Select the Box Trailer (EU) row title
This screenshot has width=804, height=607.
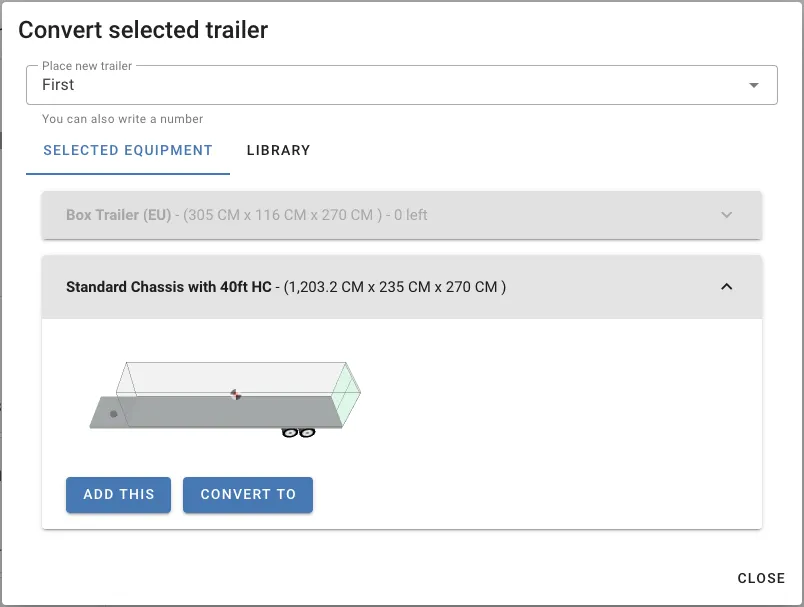(118, 215)
